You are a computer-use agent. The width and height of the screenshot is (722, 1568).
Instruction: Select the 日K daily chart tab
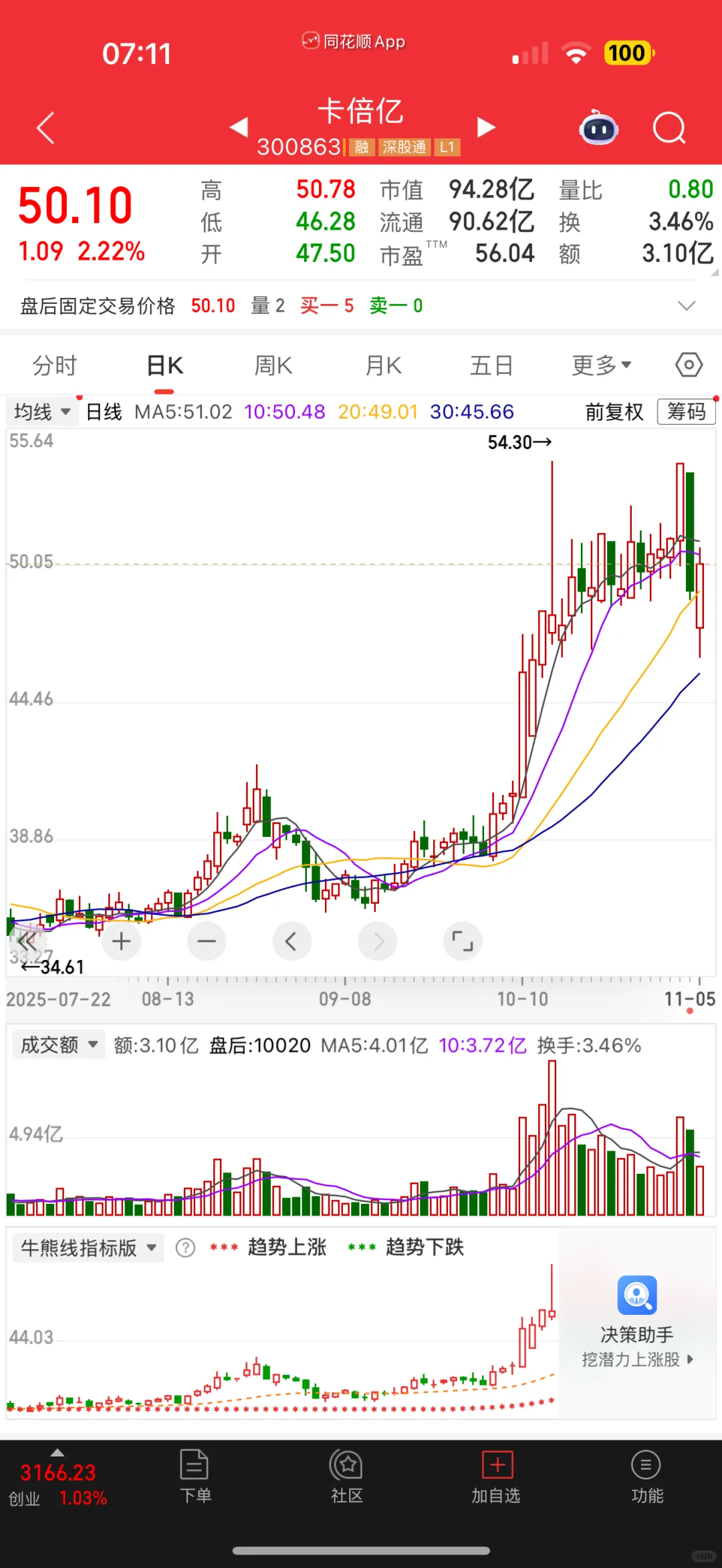click(x=164, y=365)
